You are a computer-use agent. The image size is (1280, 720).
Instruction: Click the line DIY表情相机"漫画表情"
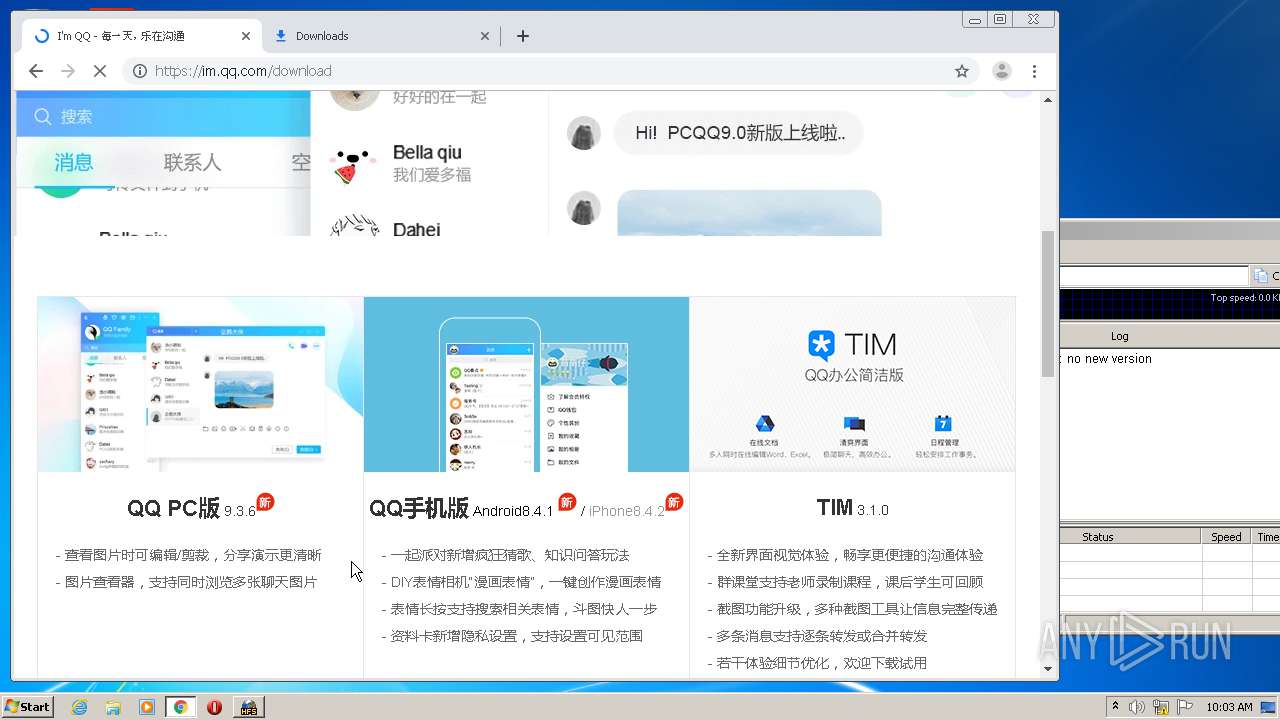click(x=521, y=582)
